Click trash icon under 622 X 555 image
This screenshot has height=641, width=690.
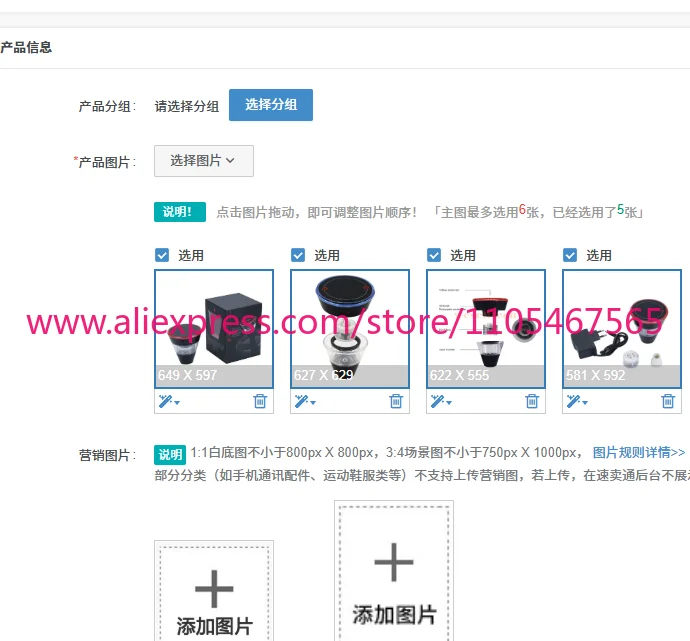(532, 401)
